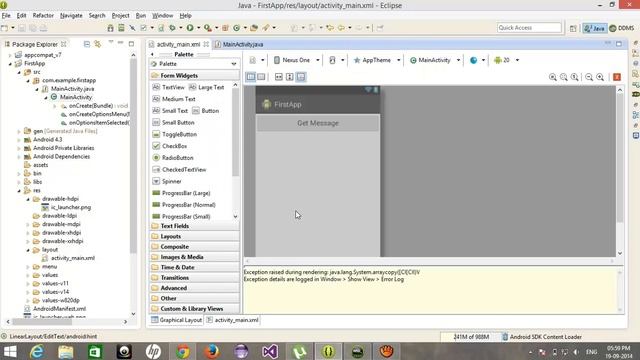
Task: Click the New file toolbar icon
Action: 4,28
